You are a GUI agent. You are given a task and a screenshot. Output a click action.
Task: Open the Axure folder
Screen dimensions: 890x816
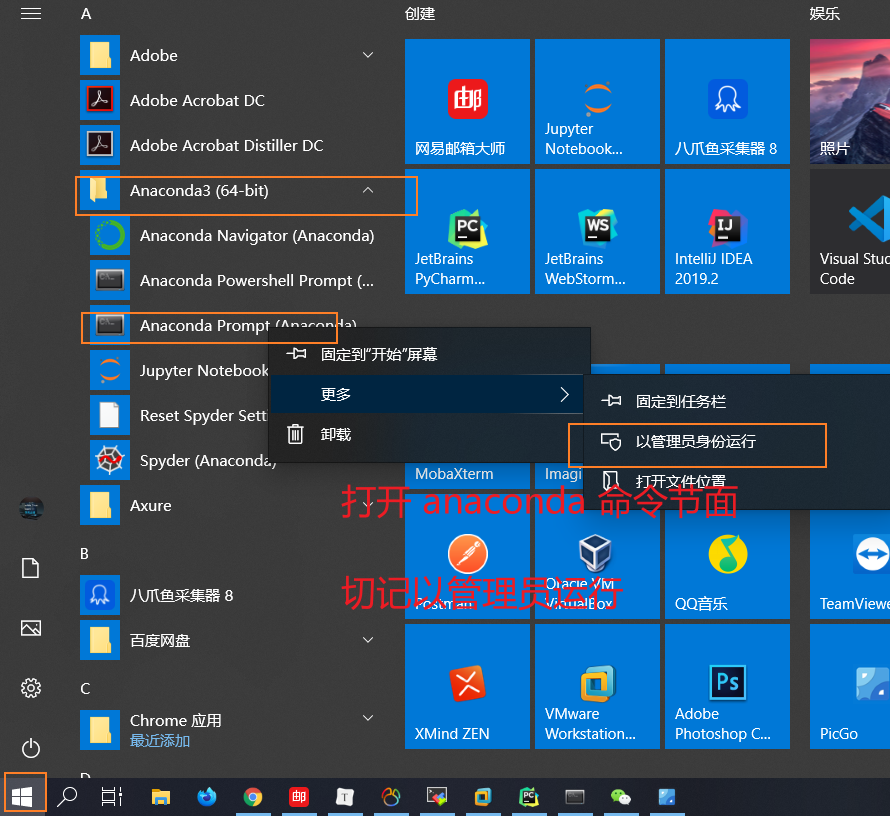(x=229, y=505)
